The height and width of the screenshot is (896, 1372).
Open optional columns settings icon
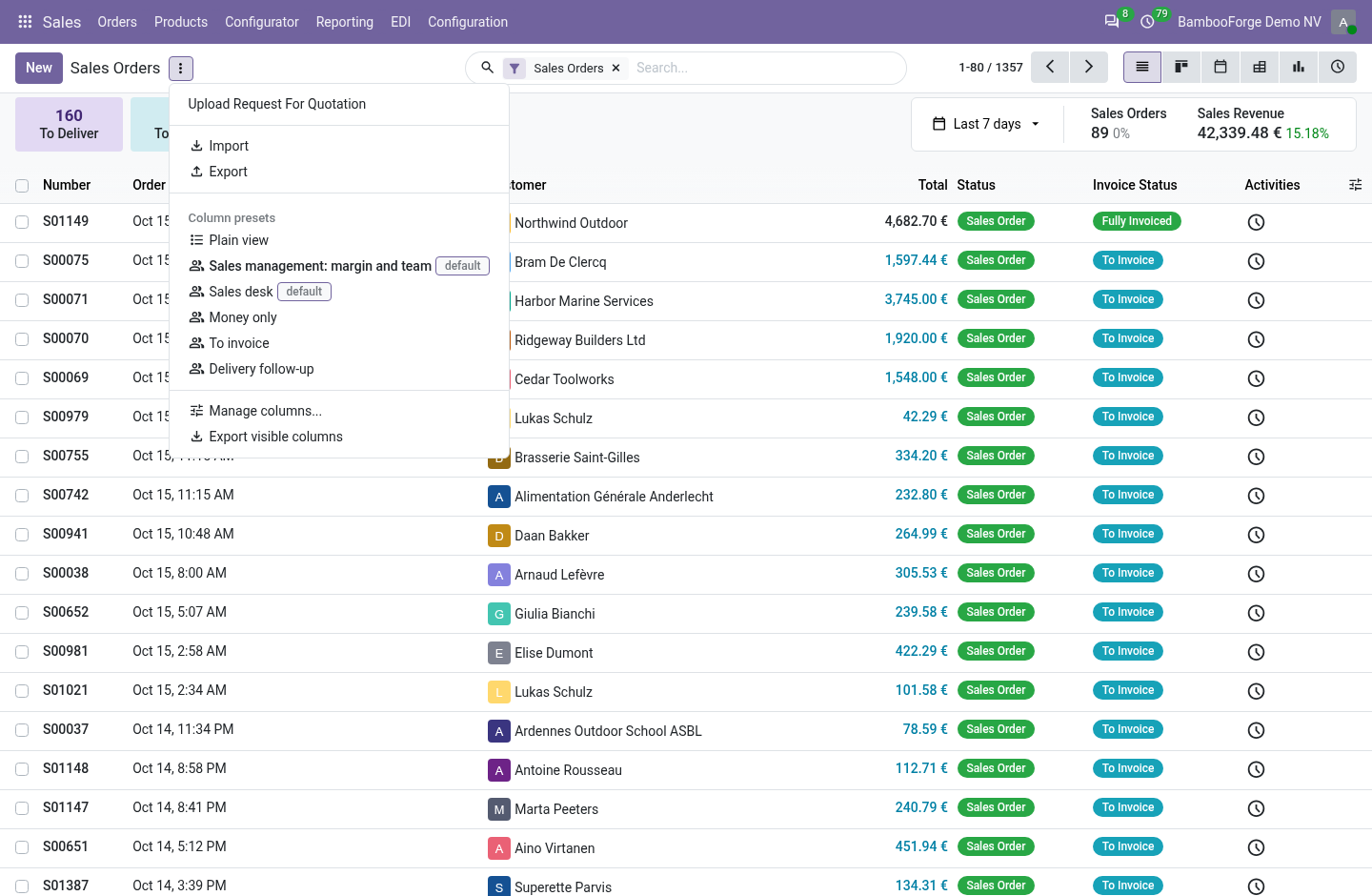[1356, 185]
